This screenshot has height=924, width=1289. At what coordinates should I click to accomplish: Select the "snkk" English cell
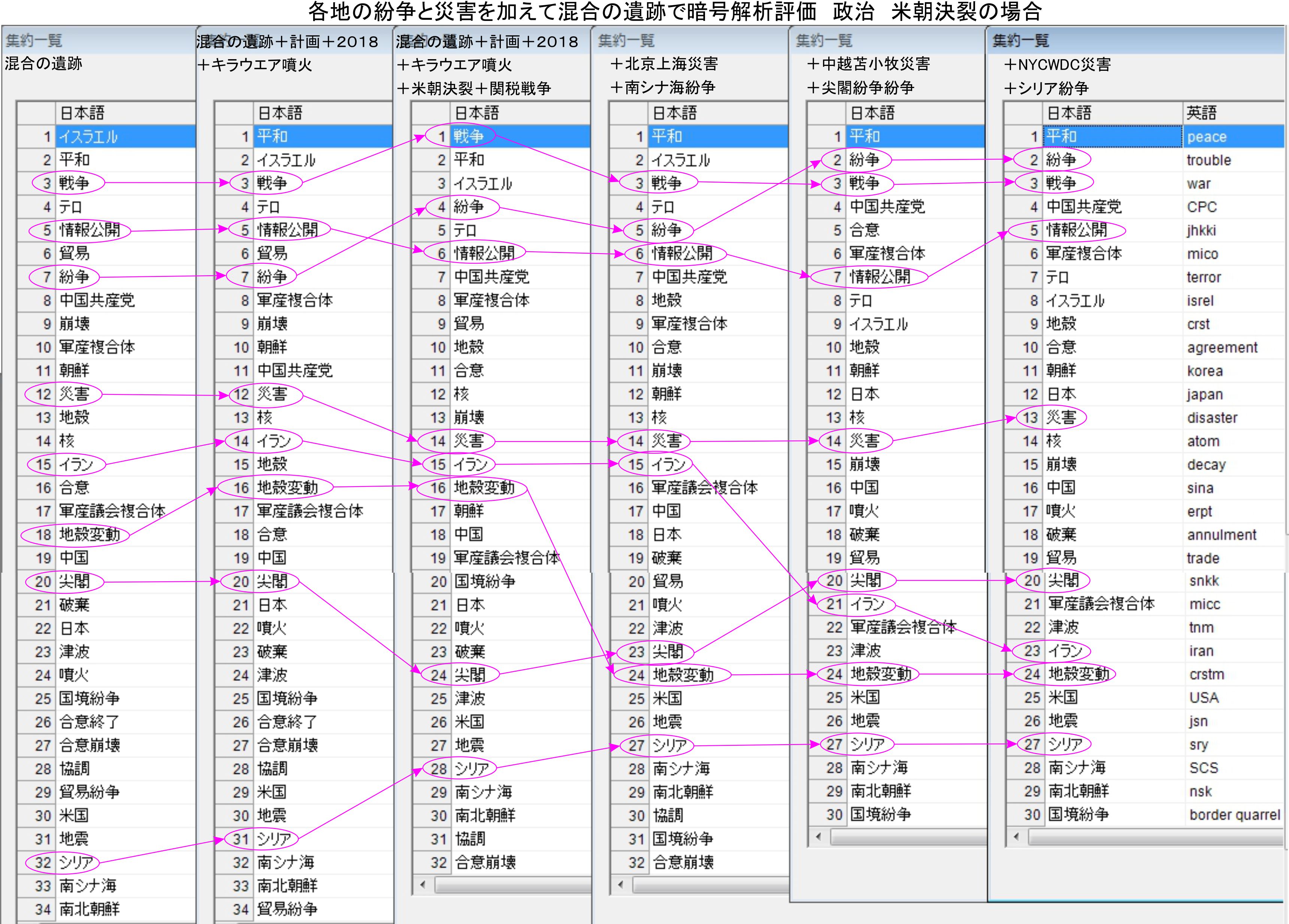click(x=1204, y=581)
